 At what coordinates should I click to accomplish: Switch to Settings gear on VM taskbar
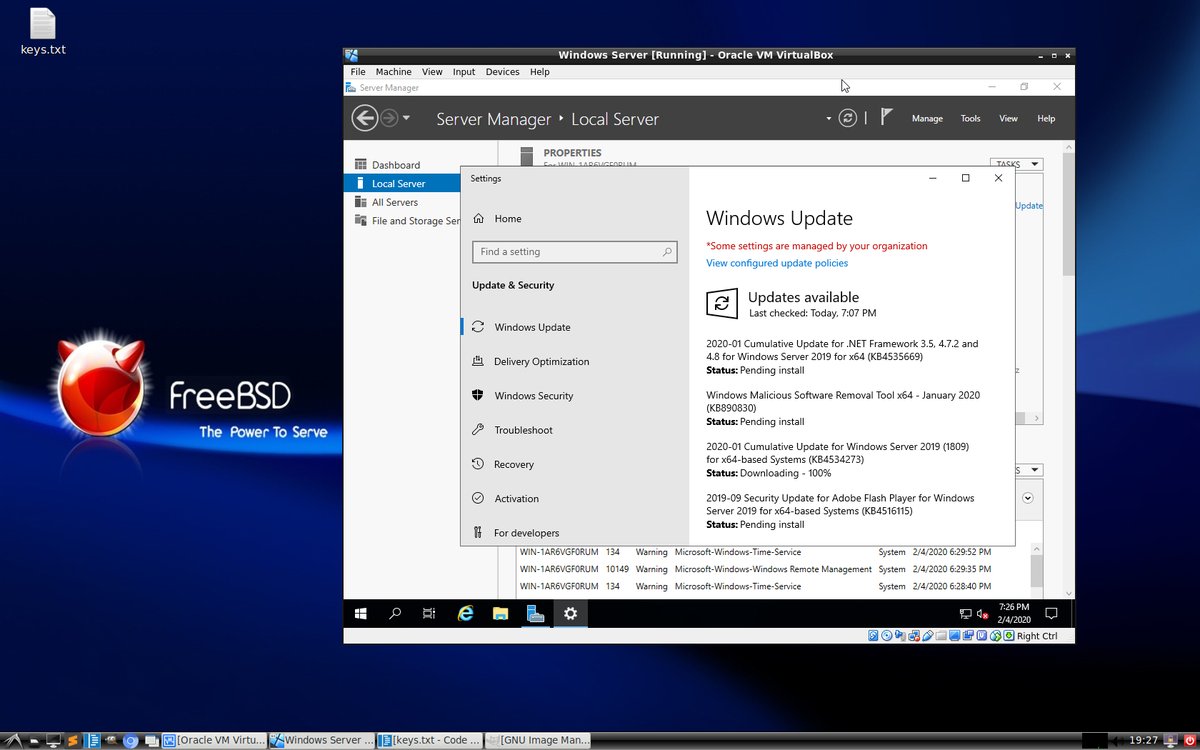(x=570, y=614)
